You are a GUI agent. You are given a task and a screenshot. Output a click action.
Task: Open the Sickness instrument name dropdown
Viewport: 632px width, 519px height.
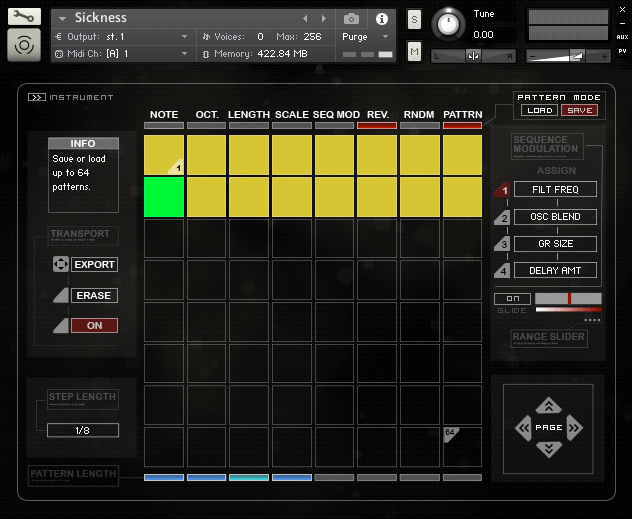[x=62, y=18]
